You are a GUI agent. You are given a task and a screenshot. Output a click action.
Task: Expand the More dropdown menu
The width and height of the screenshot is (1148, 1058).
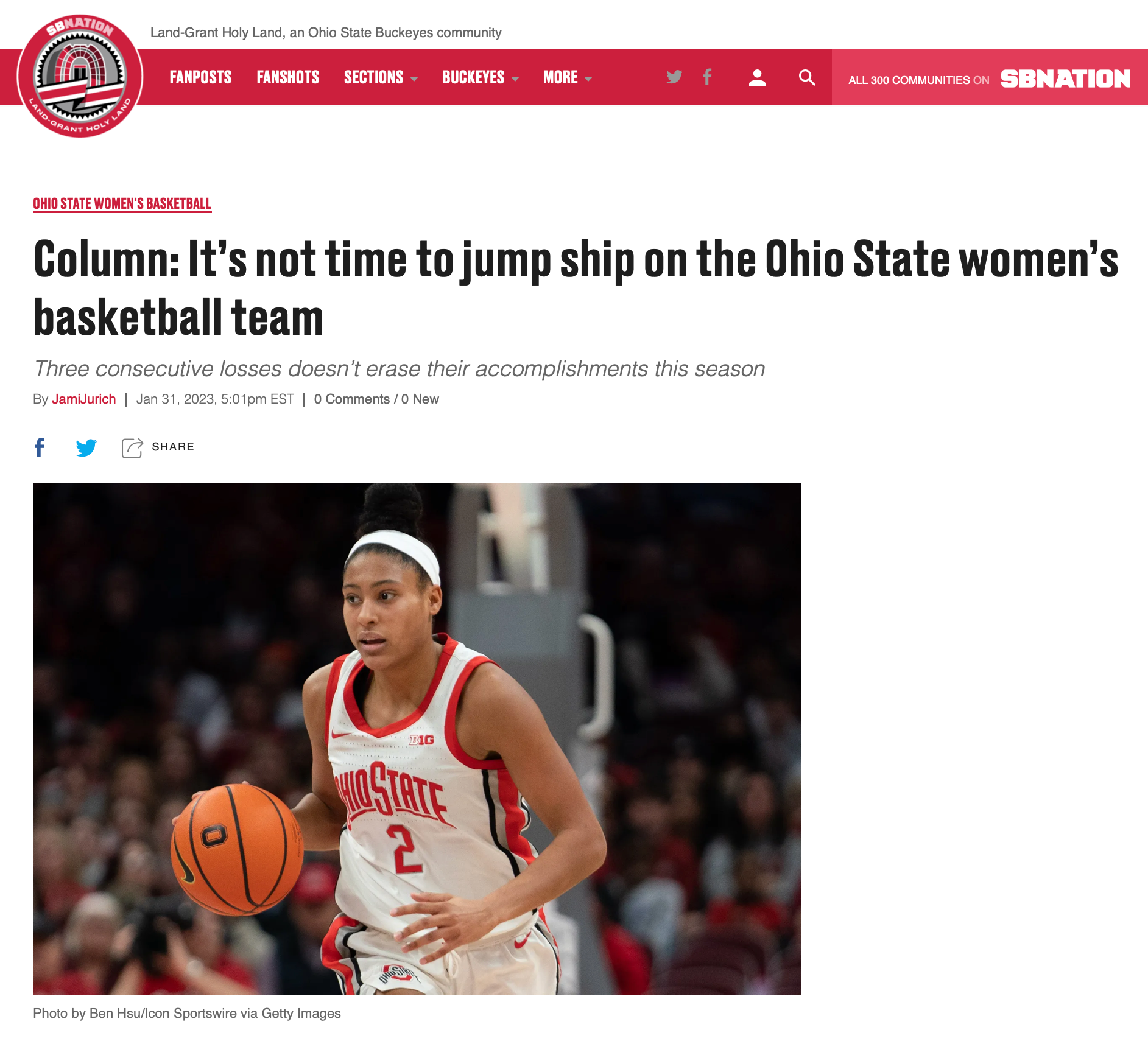(568, 77)
